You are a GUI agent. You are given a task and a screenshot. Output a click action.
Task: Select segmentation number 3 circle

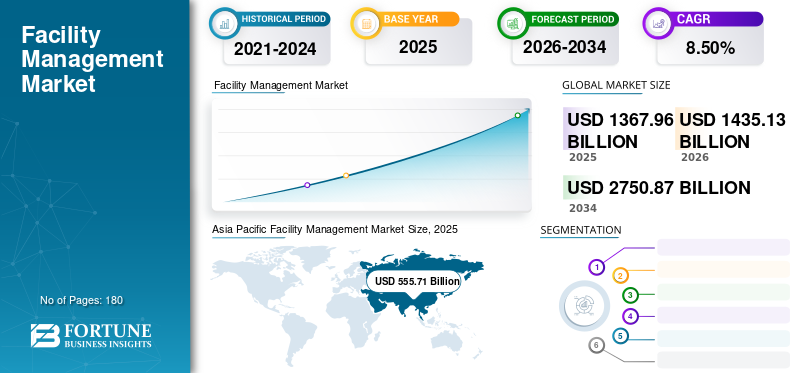point(631,295)
